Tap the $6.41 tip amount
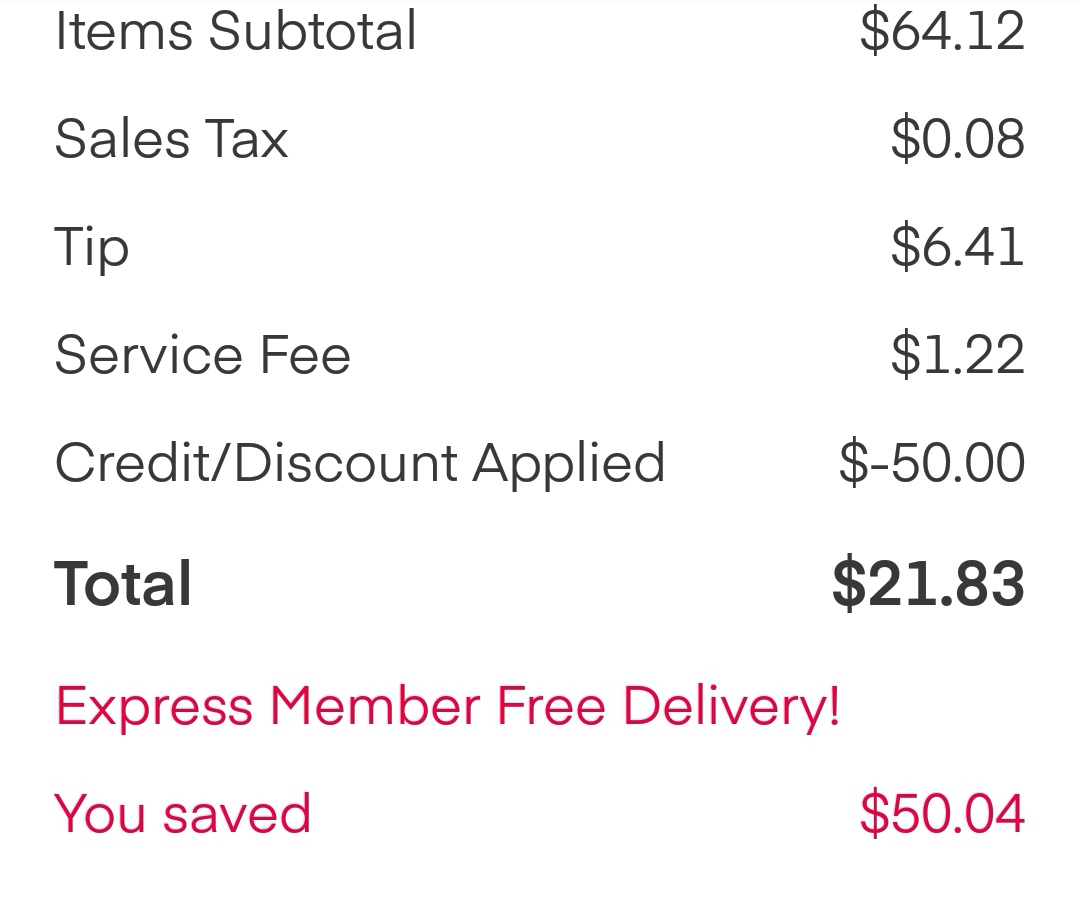 tap(957, 247)
